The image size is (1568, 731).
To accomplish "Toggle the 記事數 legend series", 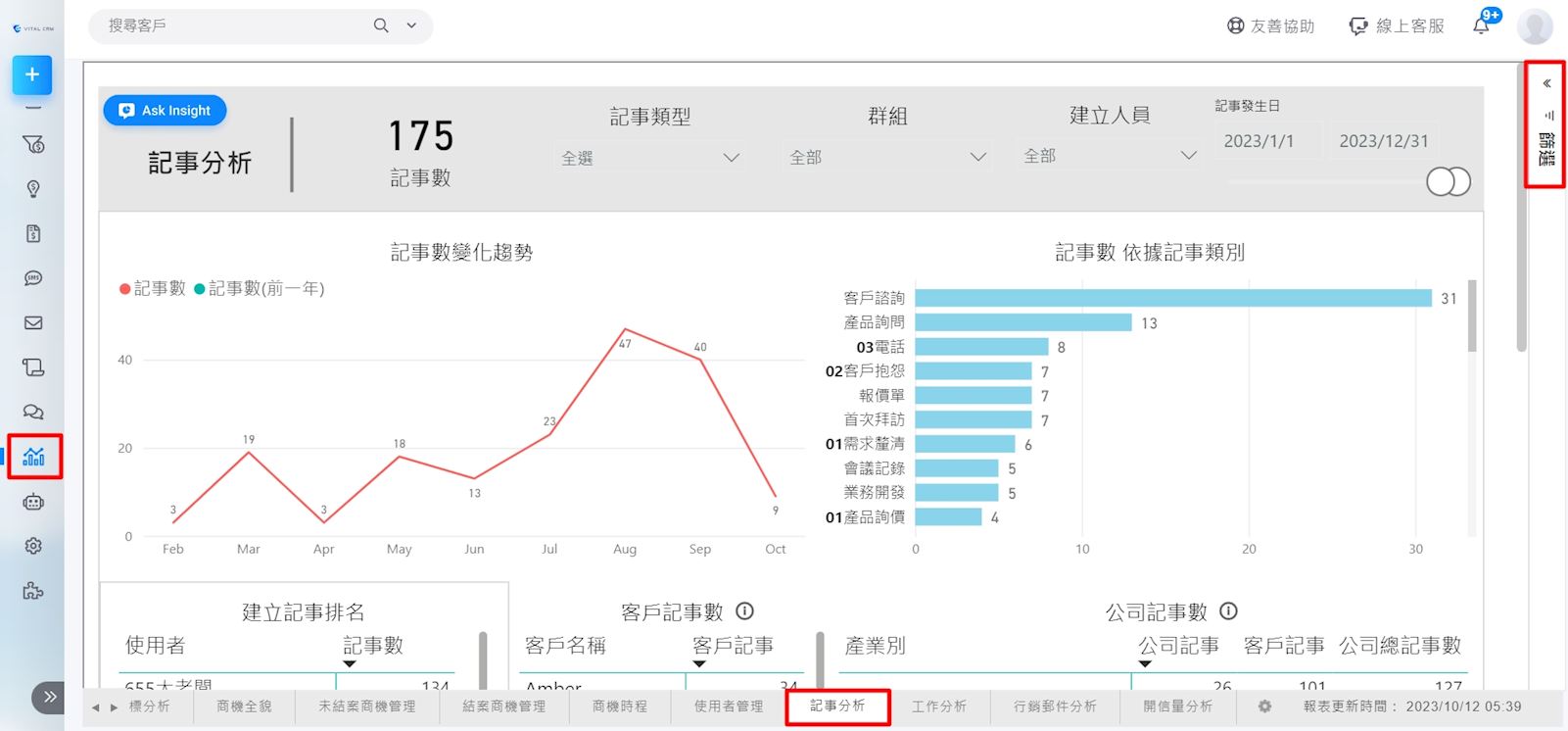I will tap(153, 288).
